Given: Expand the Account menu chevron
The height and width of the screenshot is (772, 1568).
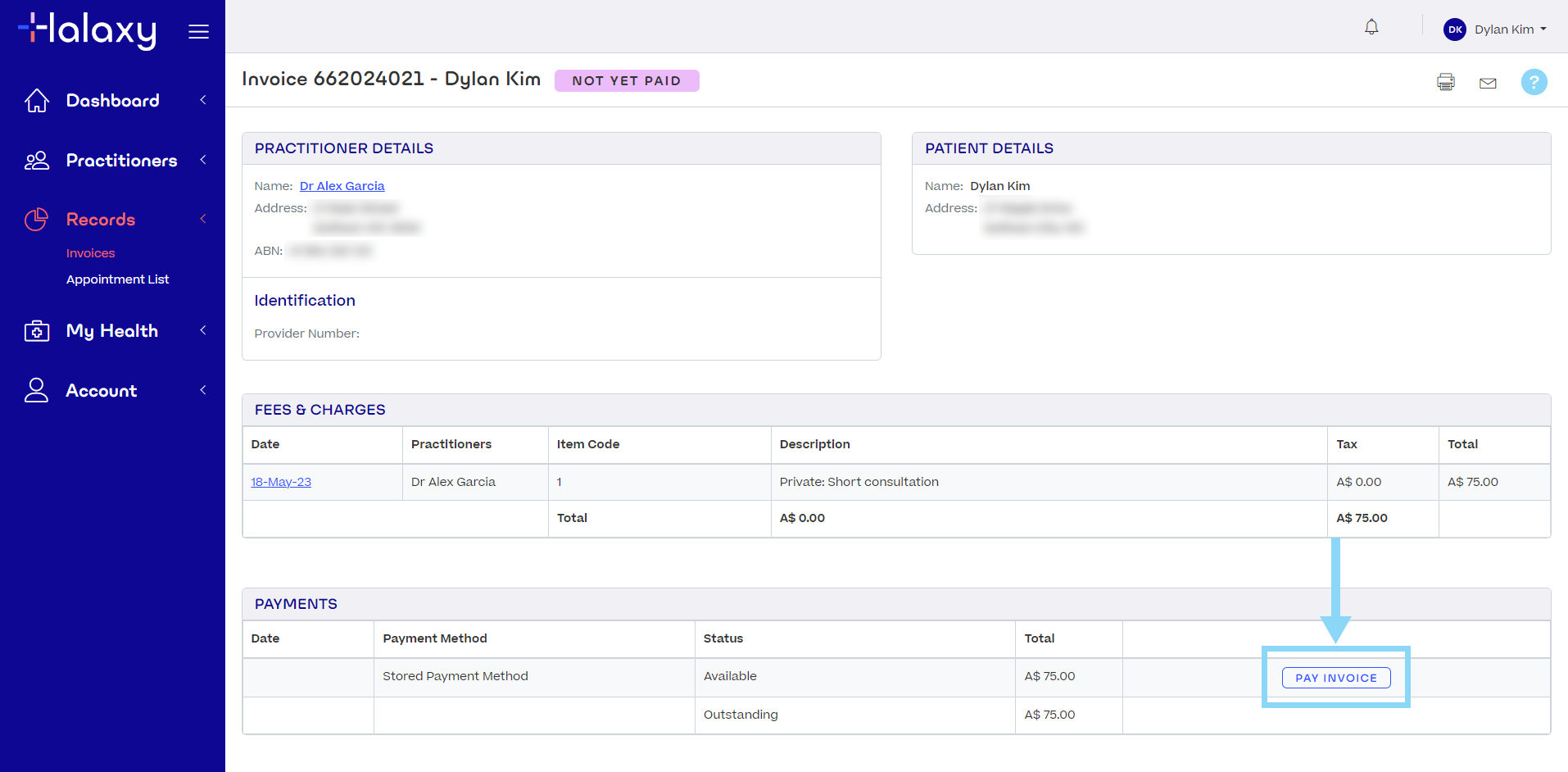Looking at the screenshot, I should click(x=203, y=390).
